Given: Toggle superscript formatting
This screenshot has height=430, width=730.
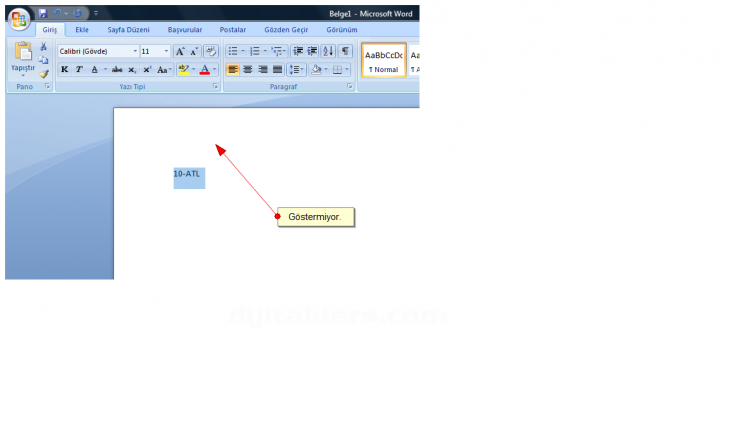Looking at the screenshot, I should 147,69.
